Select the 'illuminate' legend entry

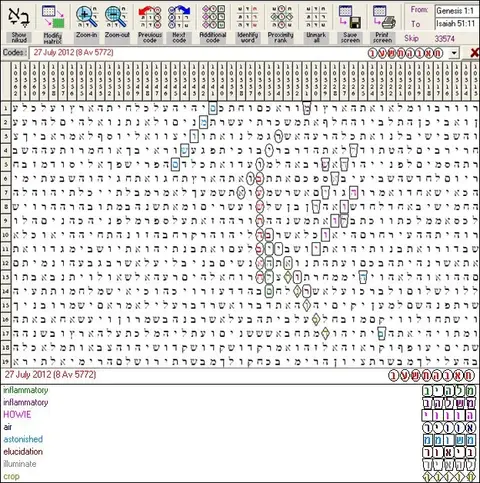pyautogui.click(x=20, y=464)
